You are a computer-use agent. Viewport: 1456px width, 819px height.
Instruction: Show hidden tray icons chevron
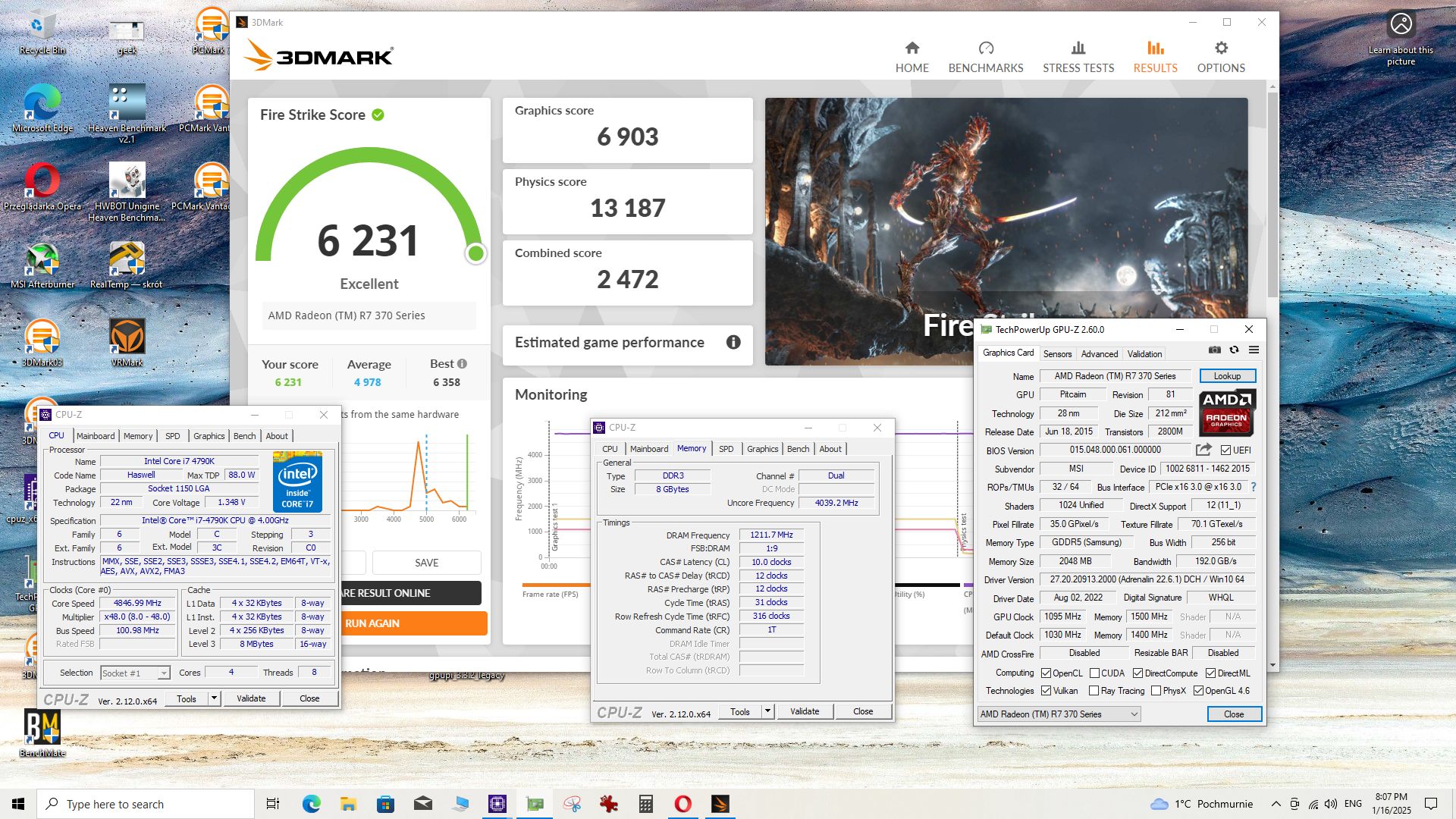1276,804
